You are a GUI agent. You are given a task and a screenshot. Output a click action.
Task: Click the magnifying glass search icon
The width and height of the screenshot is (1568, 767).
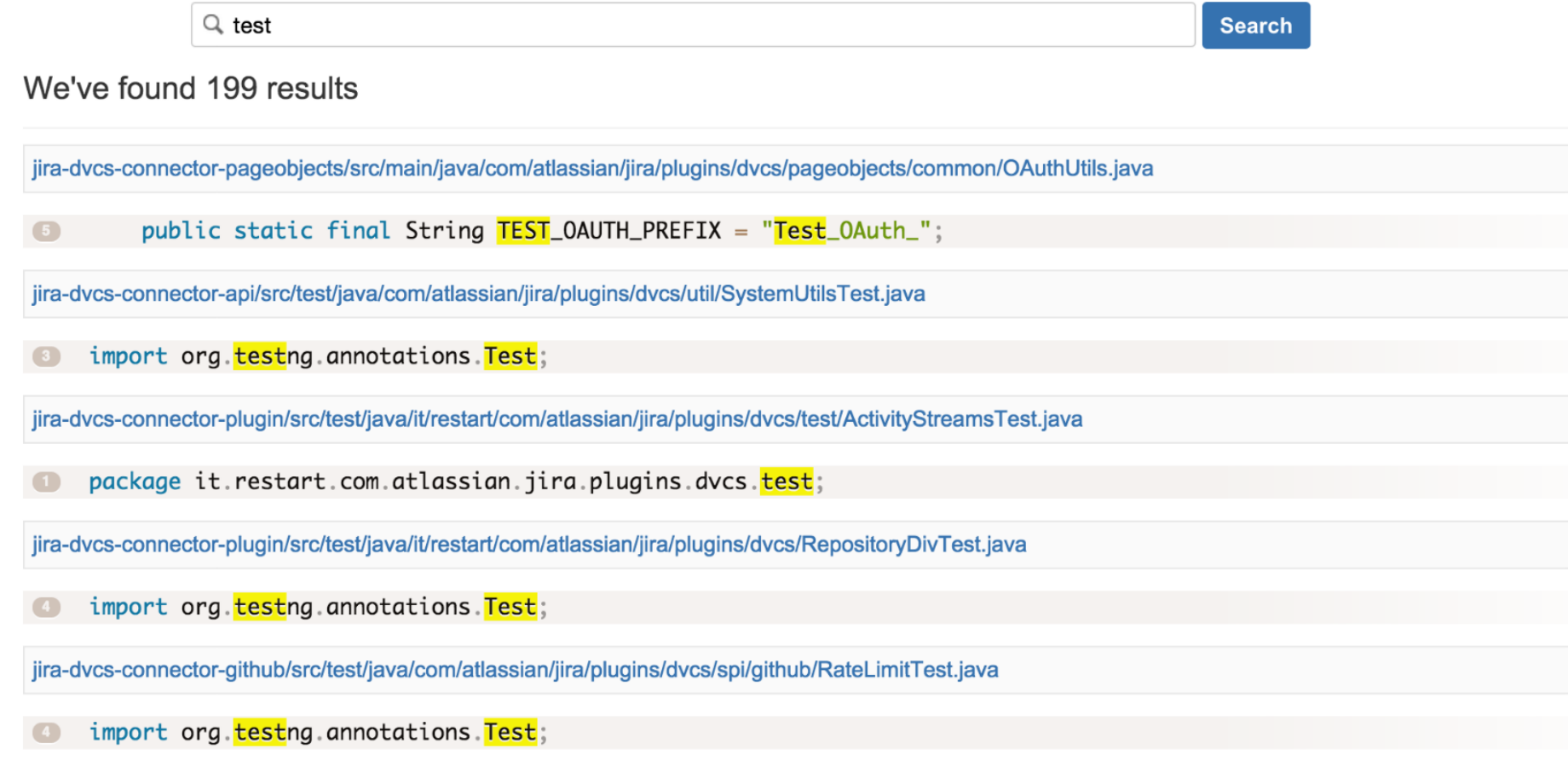213,25
